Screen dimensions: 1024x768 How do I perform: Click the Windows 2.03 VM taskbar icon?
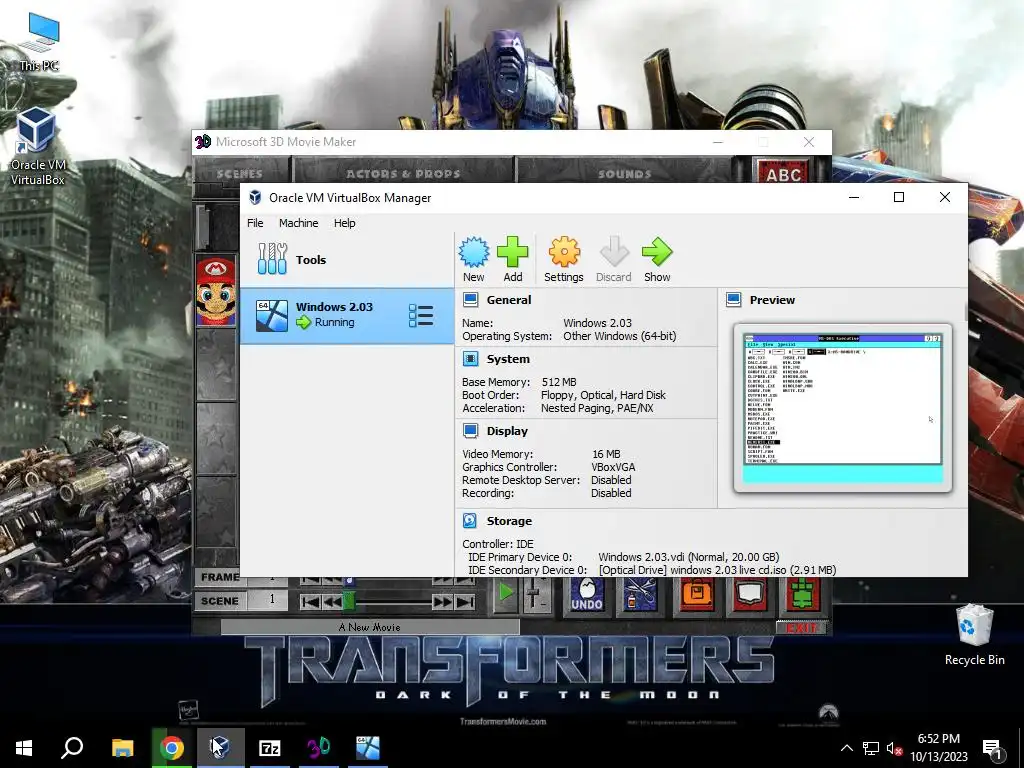pos(368,748)
